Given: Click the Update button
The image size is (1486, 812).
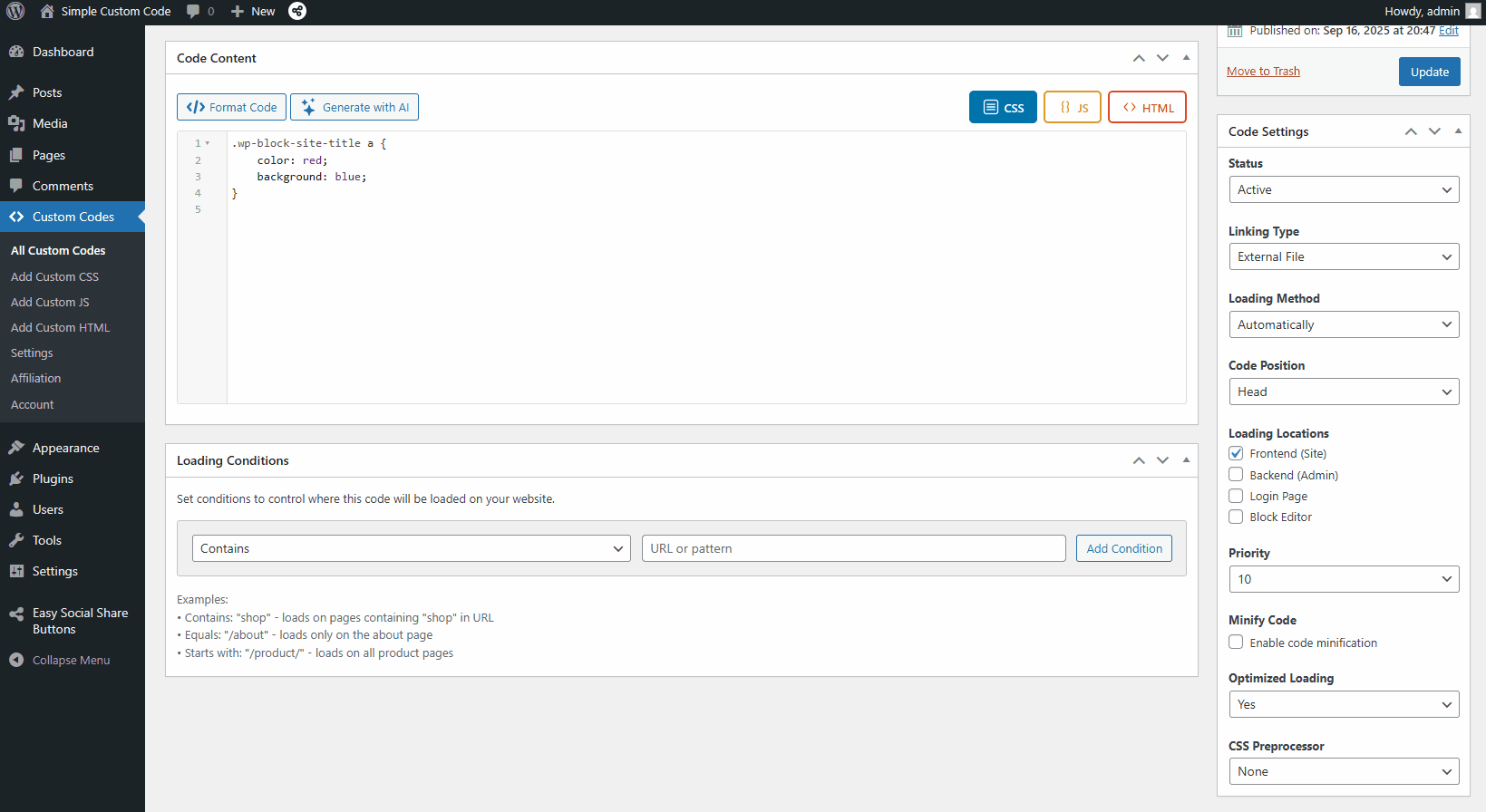Looking at the screenshot, I should [x=1430, y=72].
